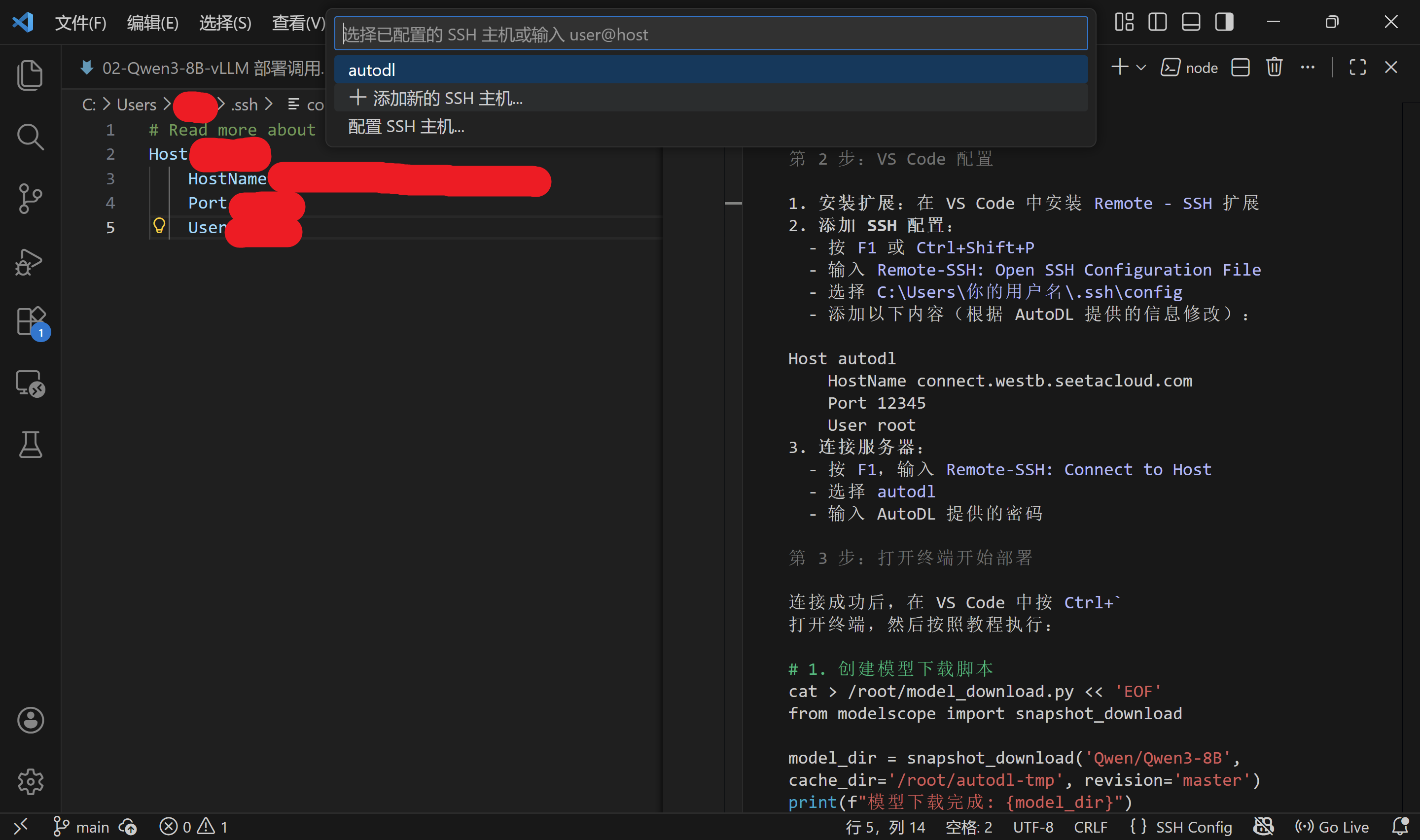
Task: Click the .ssh breadcrumb segment
Action: [x=244, y=105]
